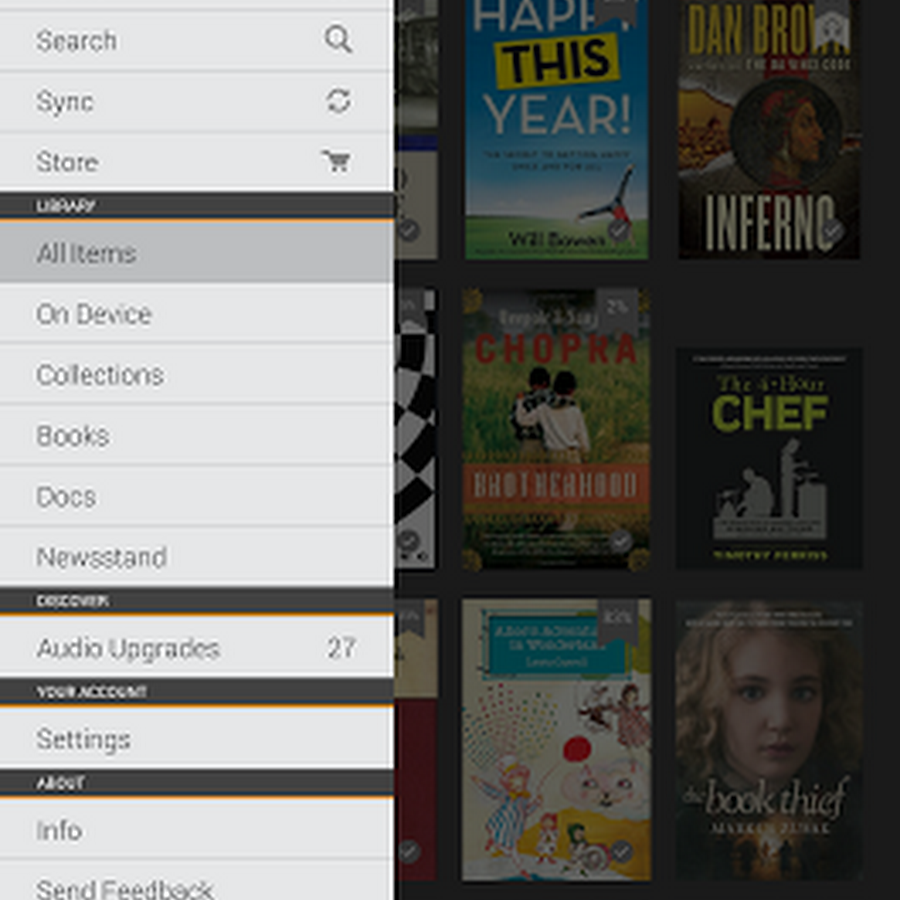Click the Search magnifier icon
The height and width of the screenshot is (900, 900).
[338, 40]
